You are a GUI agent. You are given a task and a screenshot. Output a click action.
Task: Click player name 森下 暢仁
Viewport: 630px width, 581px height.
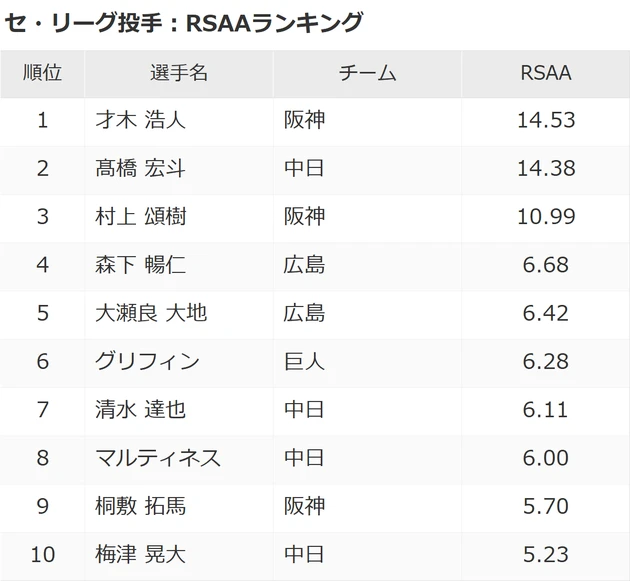tap(141, 265)
